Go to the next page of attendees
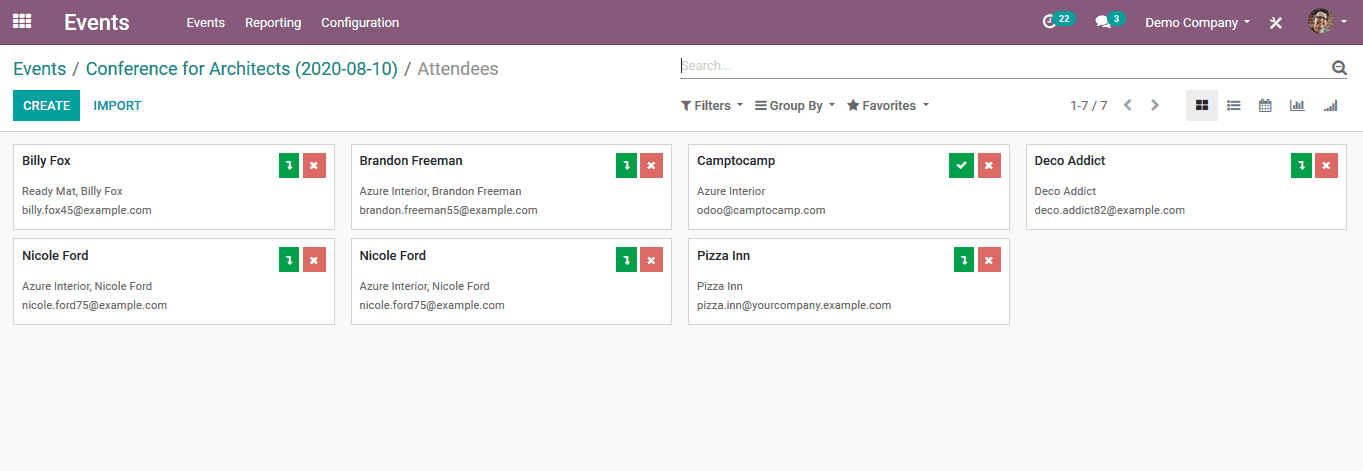 [x=1155, y=105]
